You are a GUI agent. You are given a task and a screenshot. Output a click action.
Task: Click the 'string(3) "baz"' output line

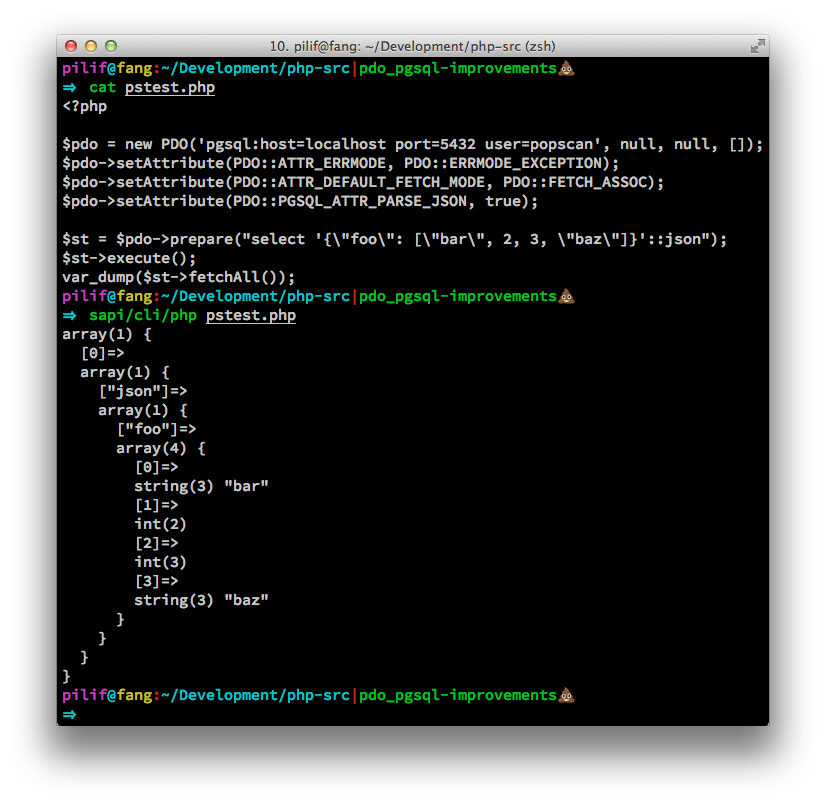coord(201,600)
